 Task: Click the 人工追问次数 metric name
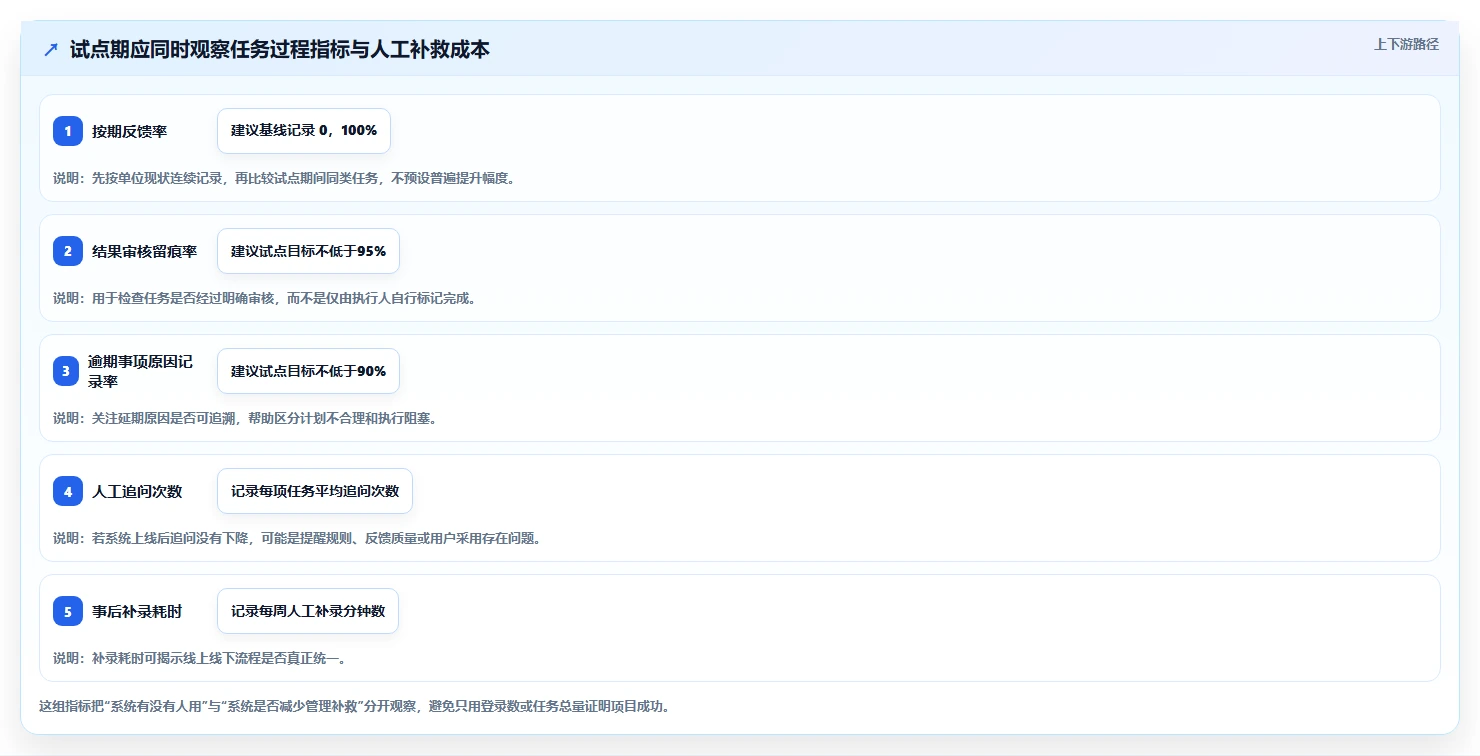point(137,491)
